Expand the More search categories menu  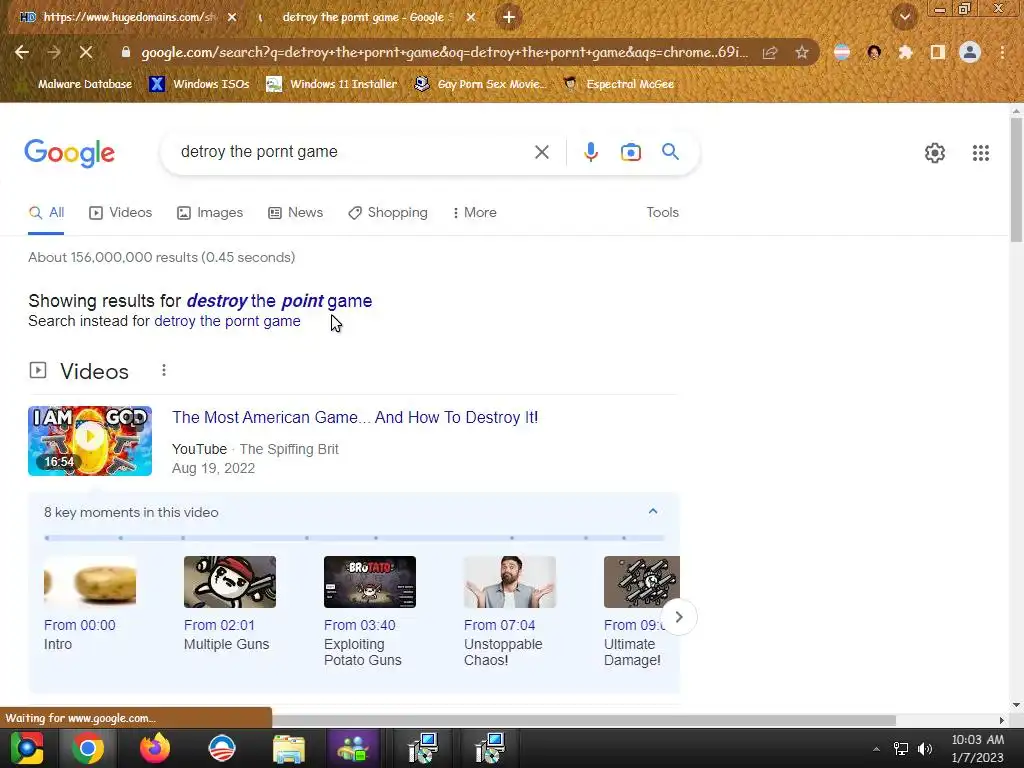(x=474, y=212)
